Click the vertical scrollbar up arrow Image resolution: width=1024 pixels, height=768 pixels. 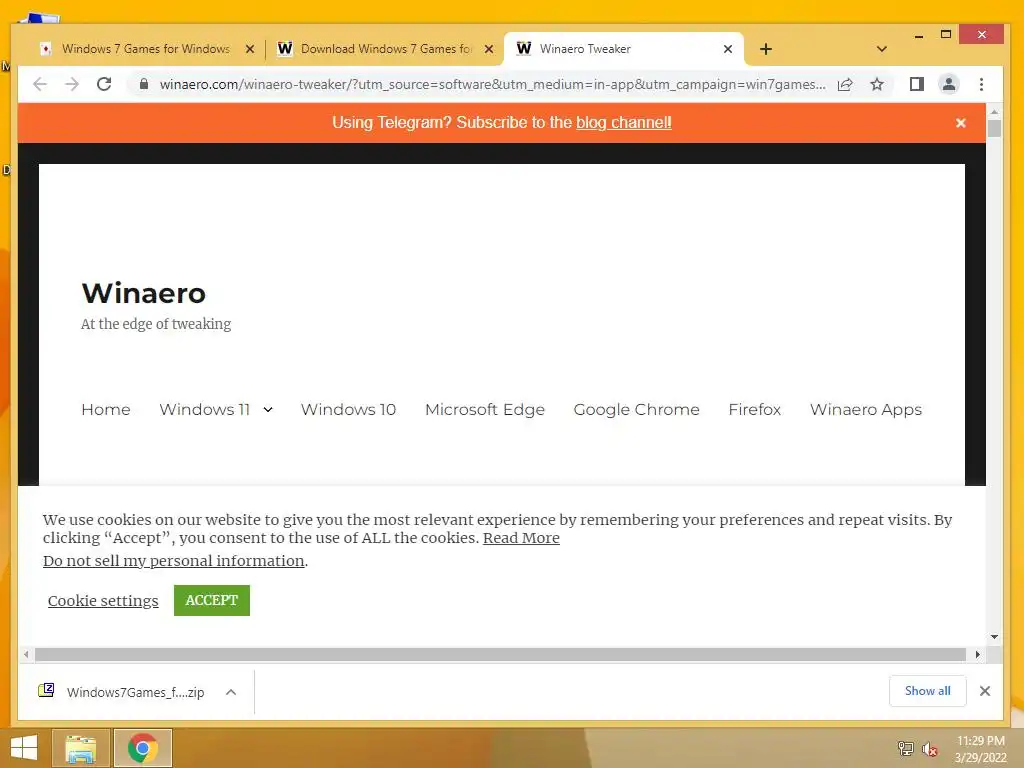(994, 110)
